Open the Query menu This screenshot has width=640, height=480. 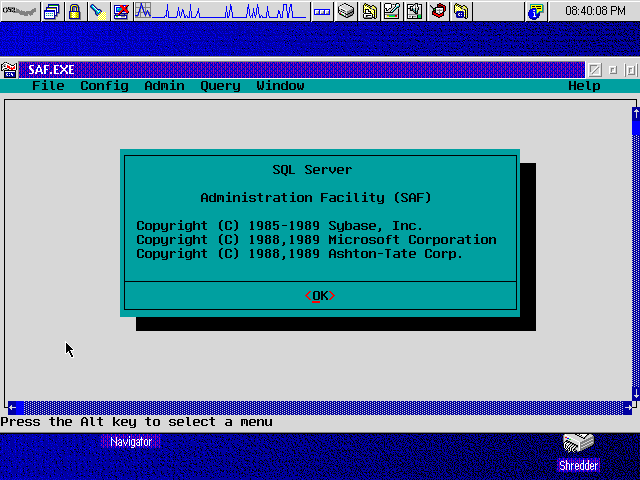[x=220, y=86]
